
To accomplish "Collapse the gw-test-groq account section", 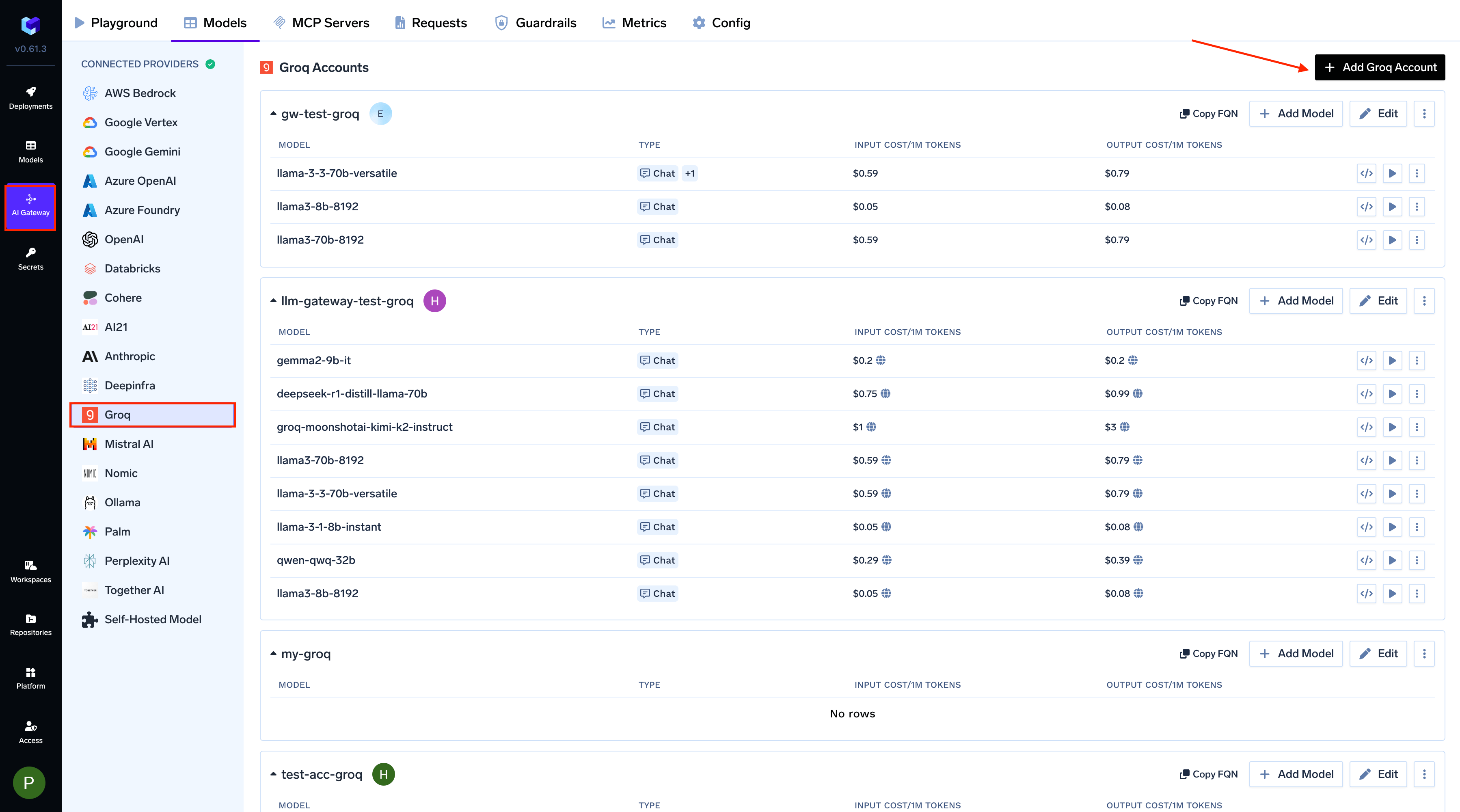I will 273,114.
